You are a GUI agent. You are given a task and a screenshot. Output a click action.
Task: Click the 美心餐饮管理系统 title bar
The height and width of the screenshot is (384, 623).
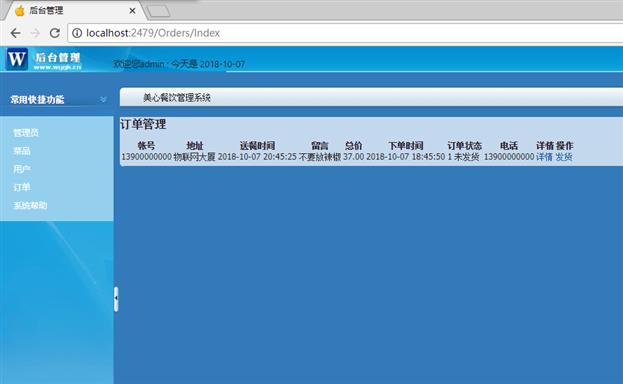tap(371, 97)
